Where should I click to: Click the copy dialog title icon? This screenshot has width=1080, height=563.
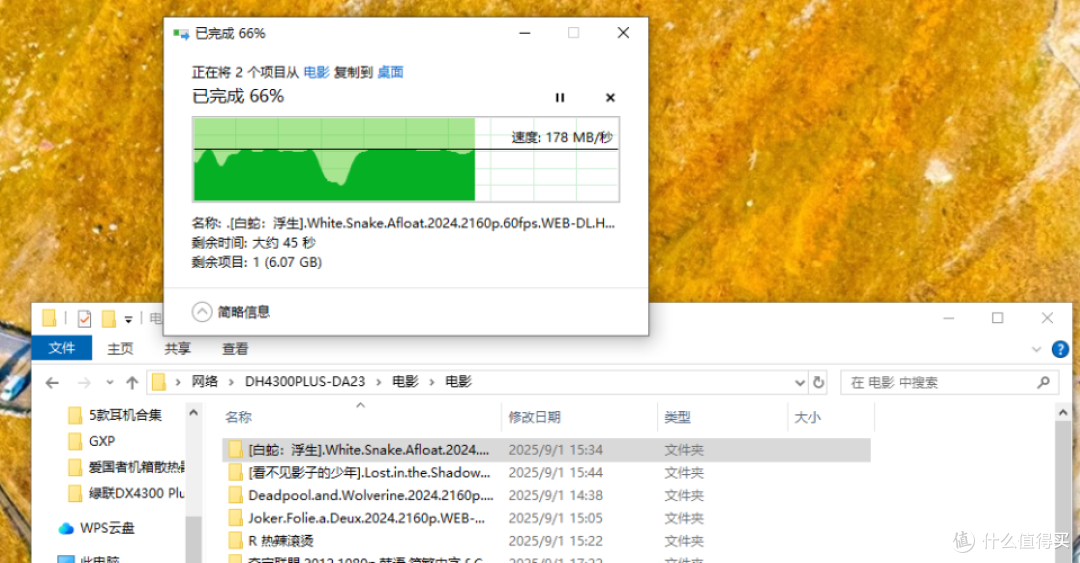click(x=181, y=33)
